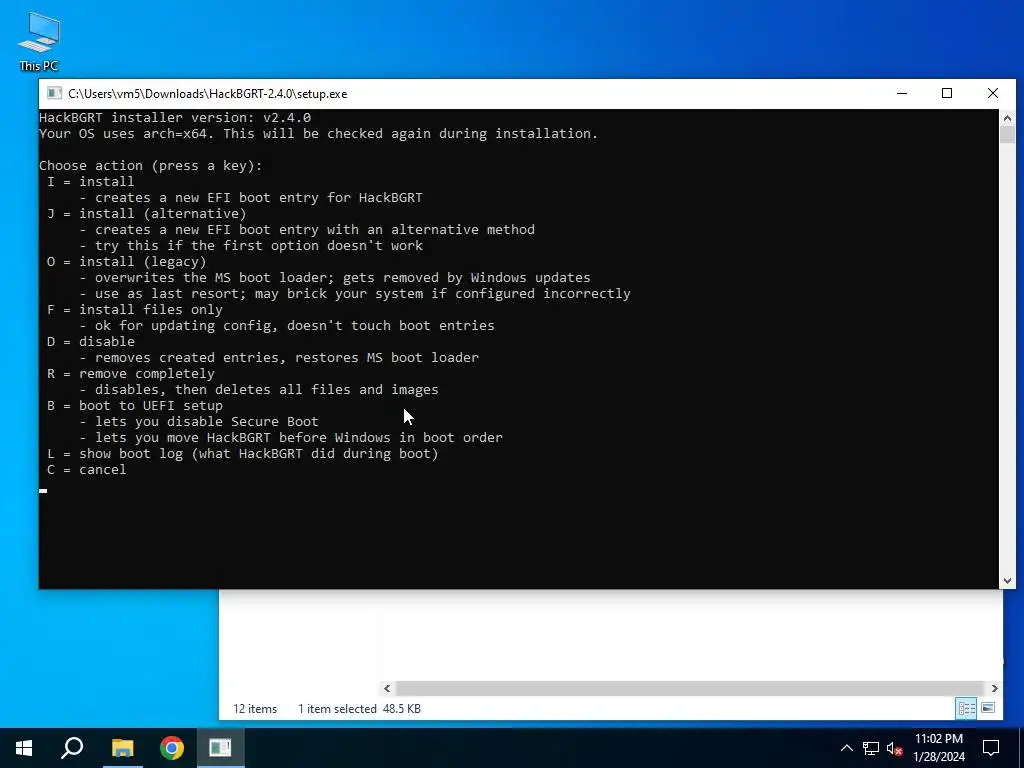This screenshot has width=1024, height=768.
Task: Click the 'I = install' line
Action: (90, 182)
